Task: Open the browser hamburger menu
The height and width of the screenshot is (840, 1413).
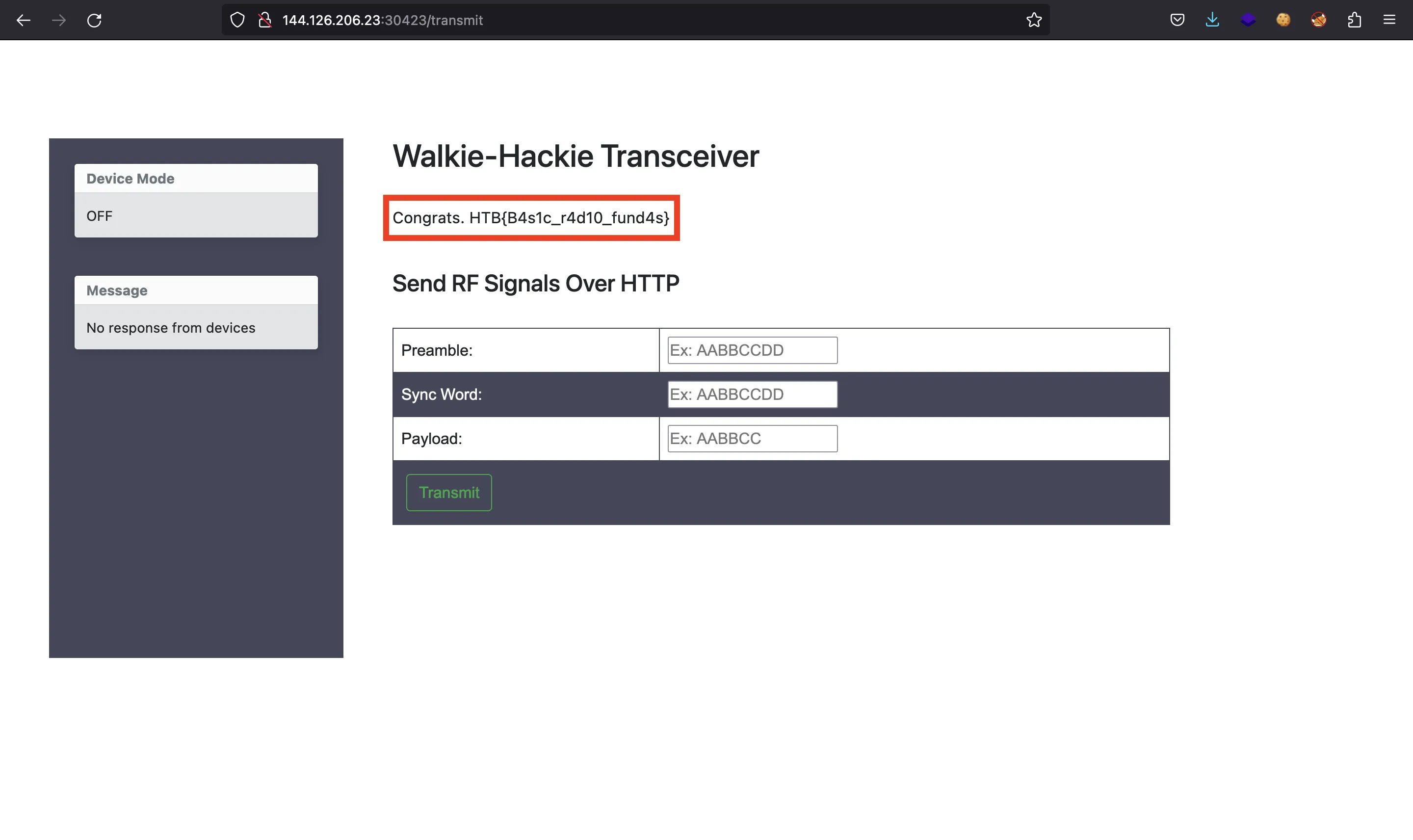Action: (x=1389, y=21)
